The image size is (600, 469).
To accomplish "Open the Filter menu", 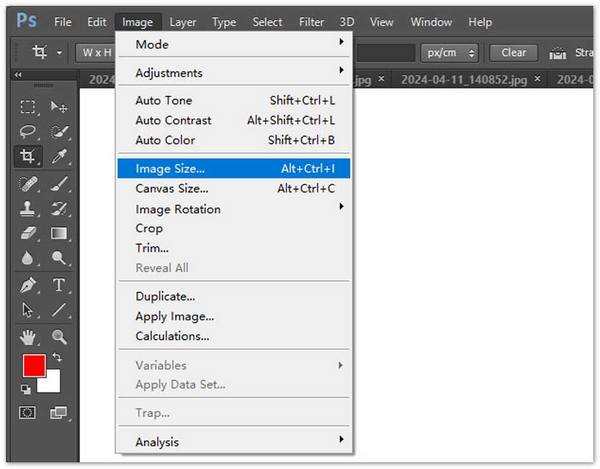I will click(311, 22).
